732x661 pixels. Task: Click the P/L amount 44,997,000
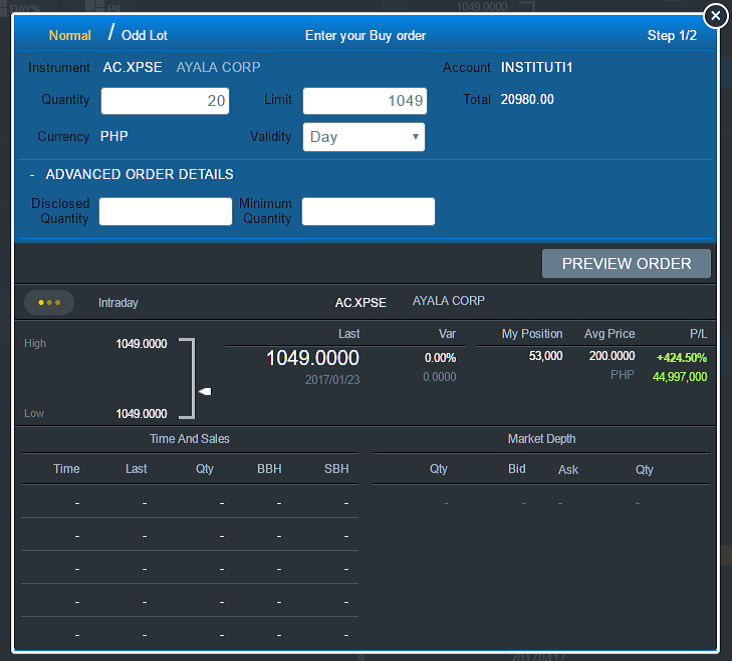[x=680, y=377]
